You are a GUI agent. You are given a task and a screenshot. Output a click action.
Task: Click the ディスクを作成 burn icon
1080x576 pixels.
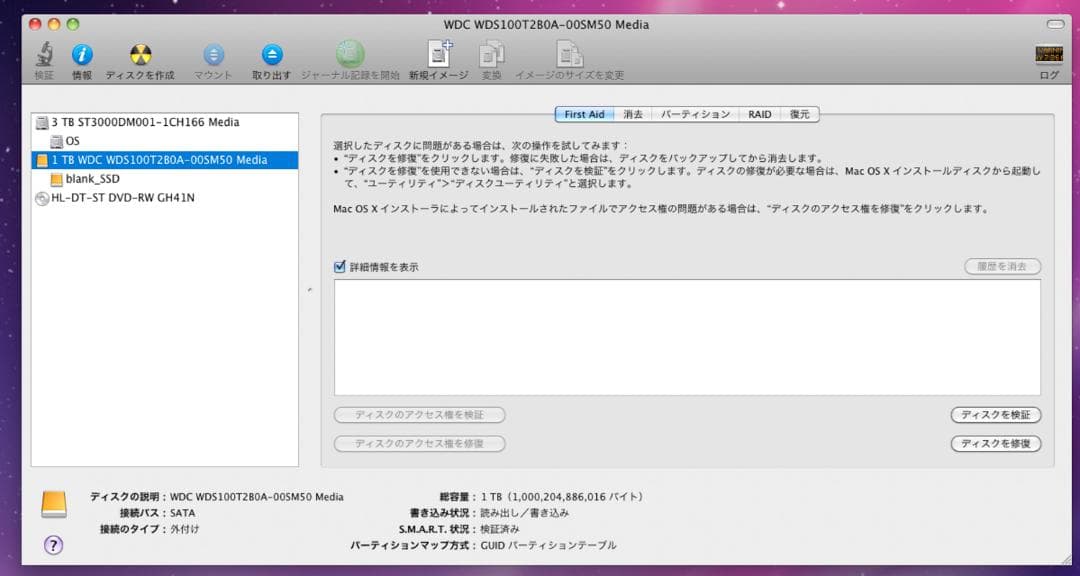tap(140, 55)
